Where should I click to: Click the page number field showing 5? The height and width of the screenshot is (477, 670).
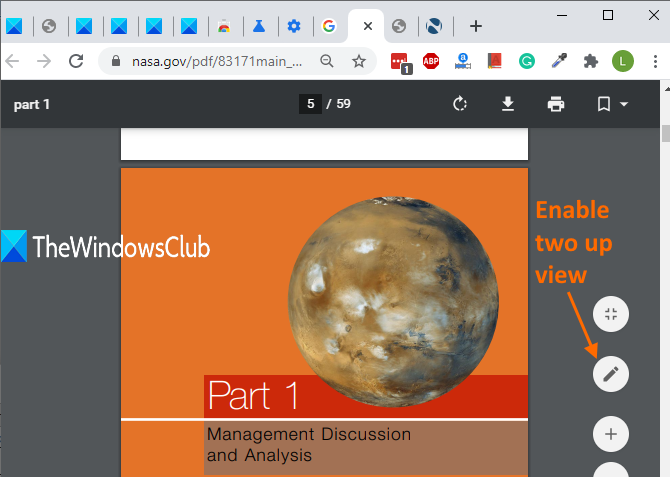[311, 104]
